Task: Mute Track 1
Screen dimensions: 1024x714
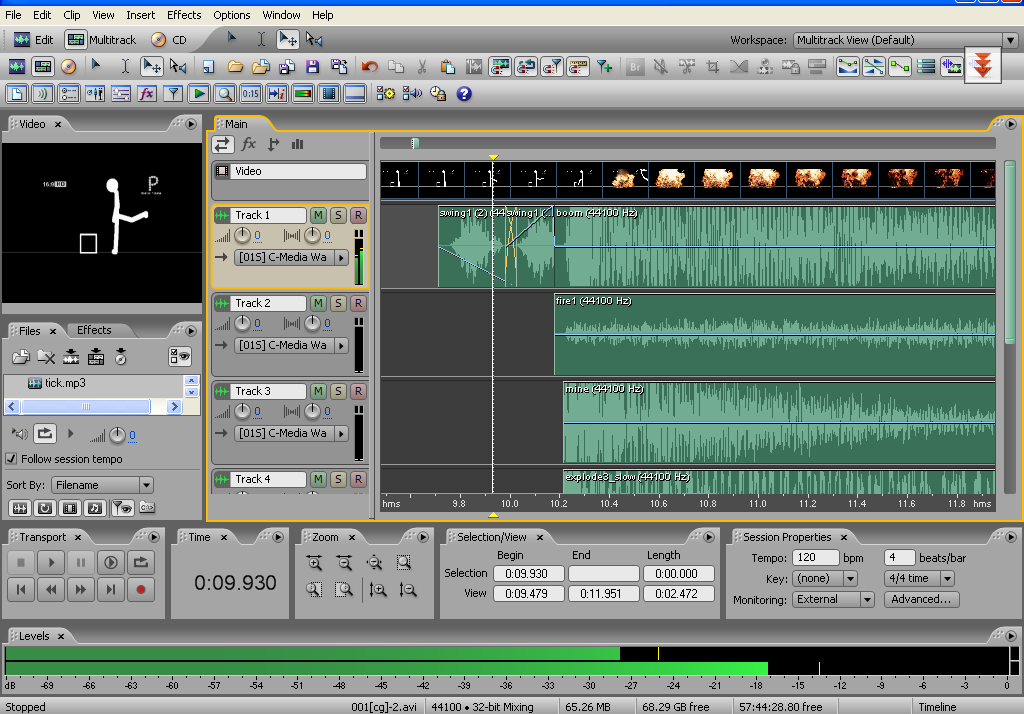Action: pyautogui.click(x=318, y=215)
